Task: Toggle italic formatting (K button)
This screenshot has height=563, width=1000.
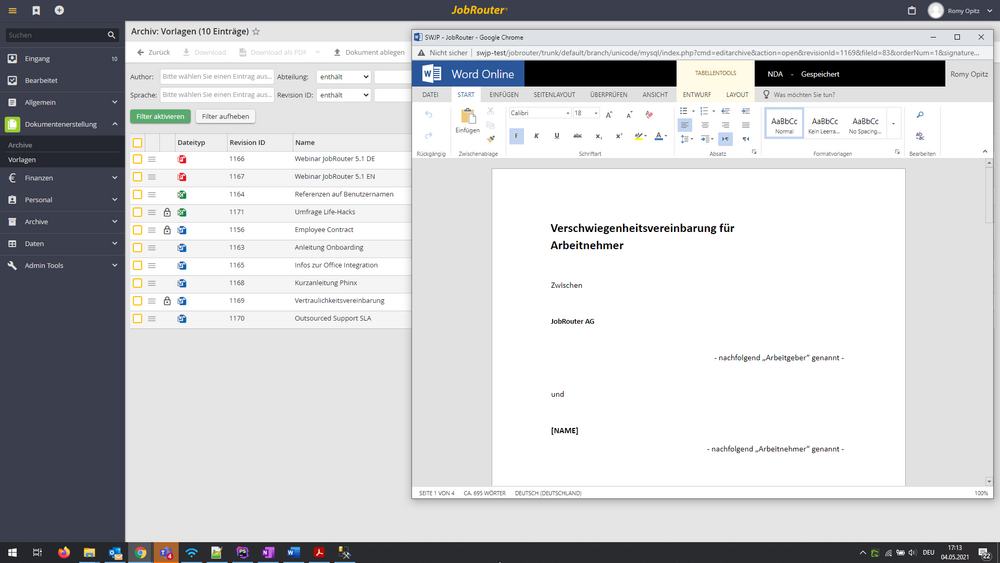Action: click(x=536, y=136)
